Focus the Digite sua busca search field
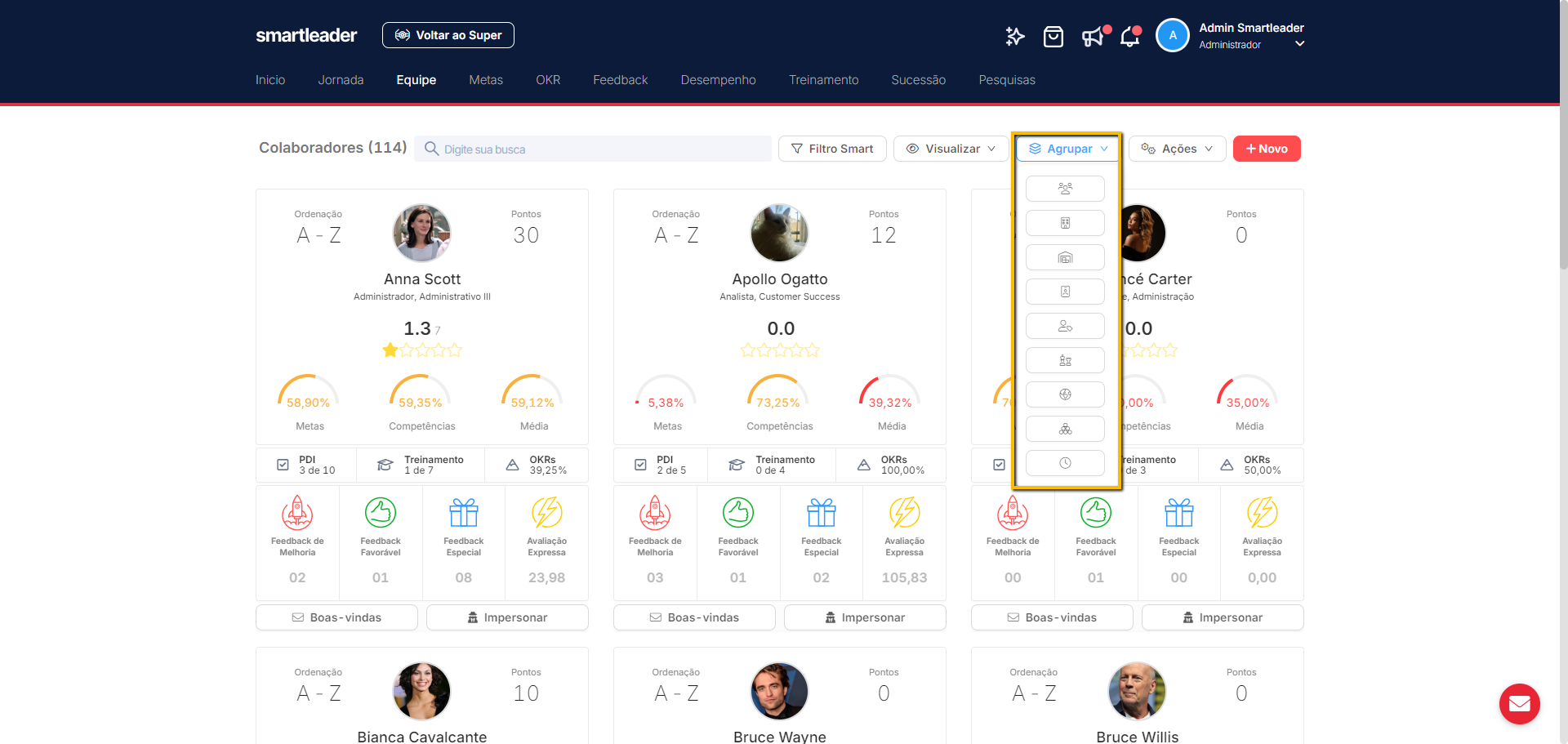Image resolution: width=1568 pixels, height=744 pixels. pos(593,149)
